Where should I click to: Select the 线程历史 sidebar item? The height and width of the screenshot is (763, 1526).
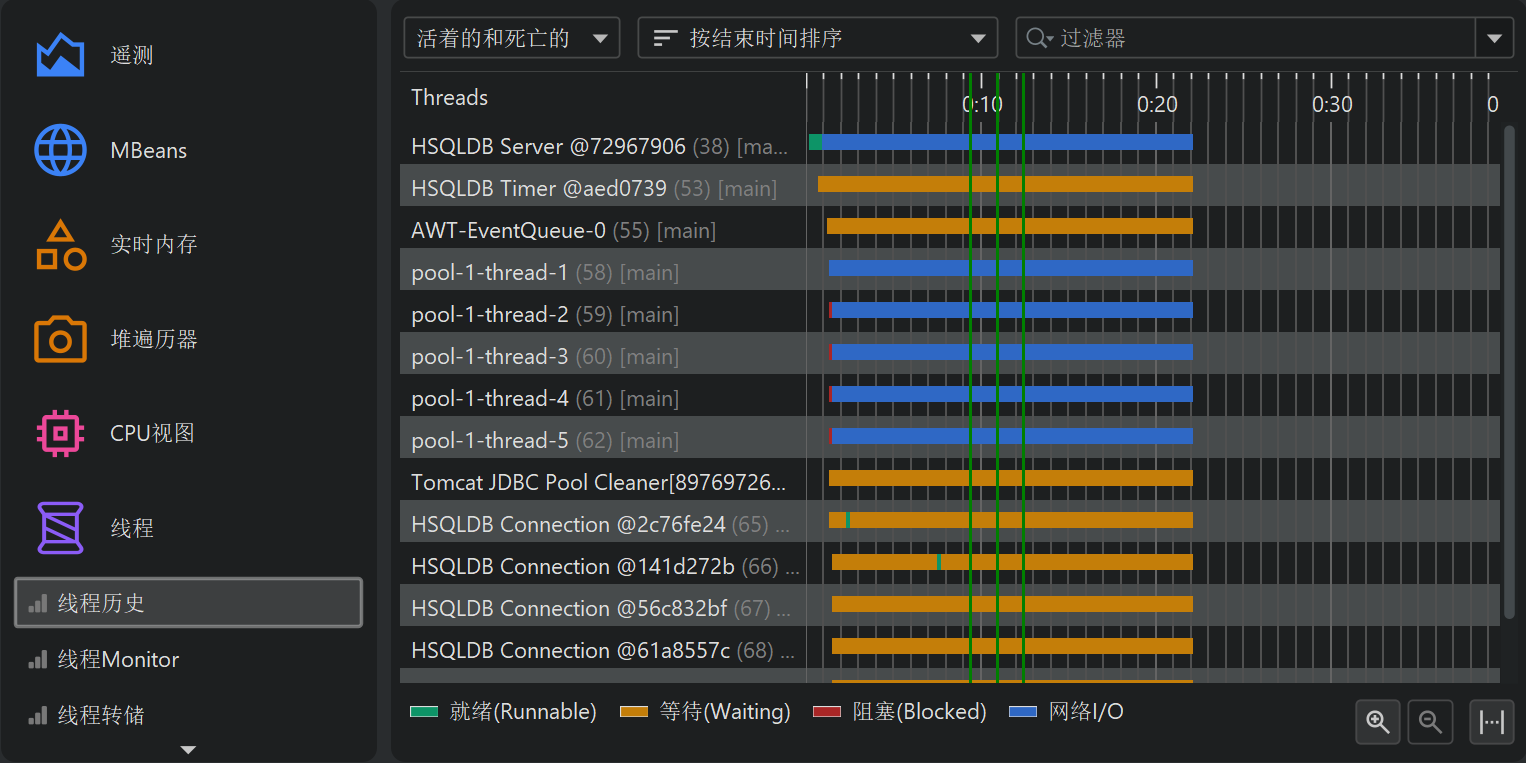point(188,603)
